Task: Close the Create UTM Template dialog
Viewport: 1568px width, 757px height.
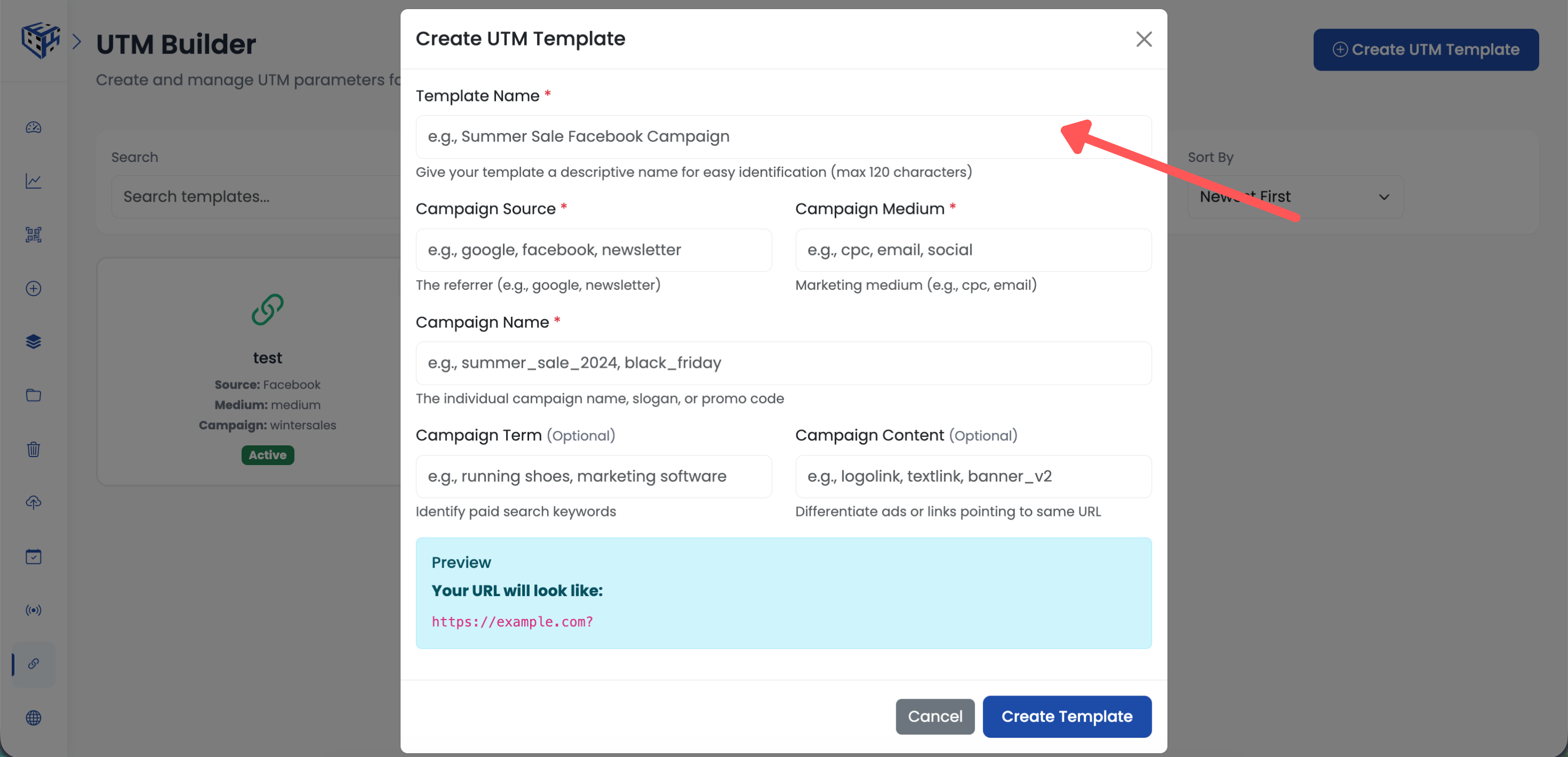Action: (1144, 38)
